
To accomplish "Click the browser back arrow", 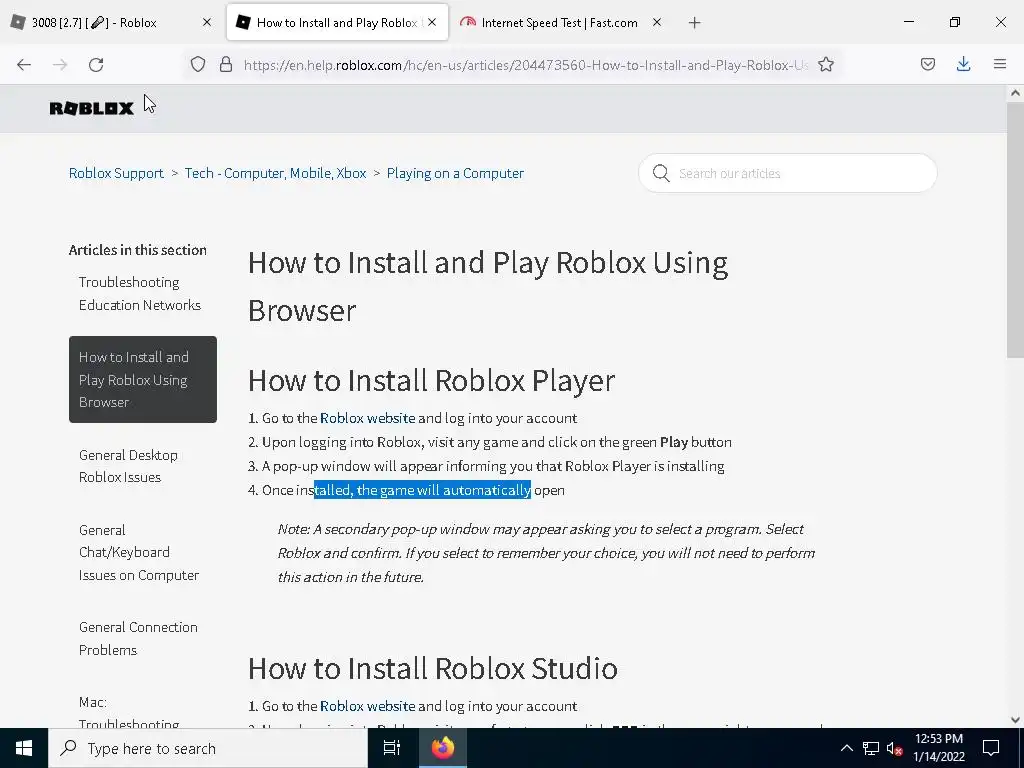I will click(x=24, y=65).
